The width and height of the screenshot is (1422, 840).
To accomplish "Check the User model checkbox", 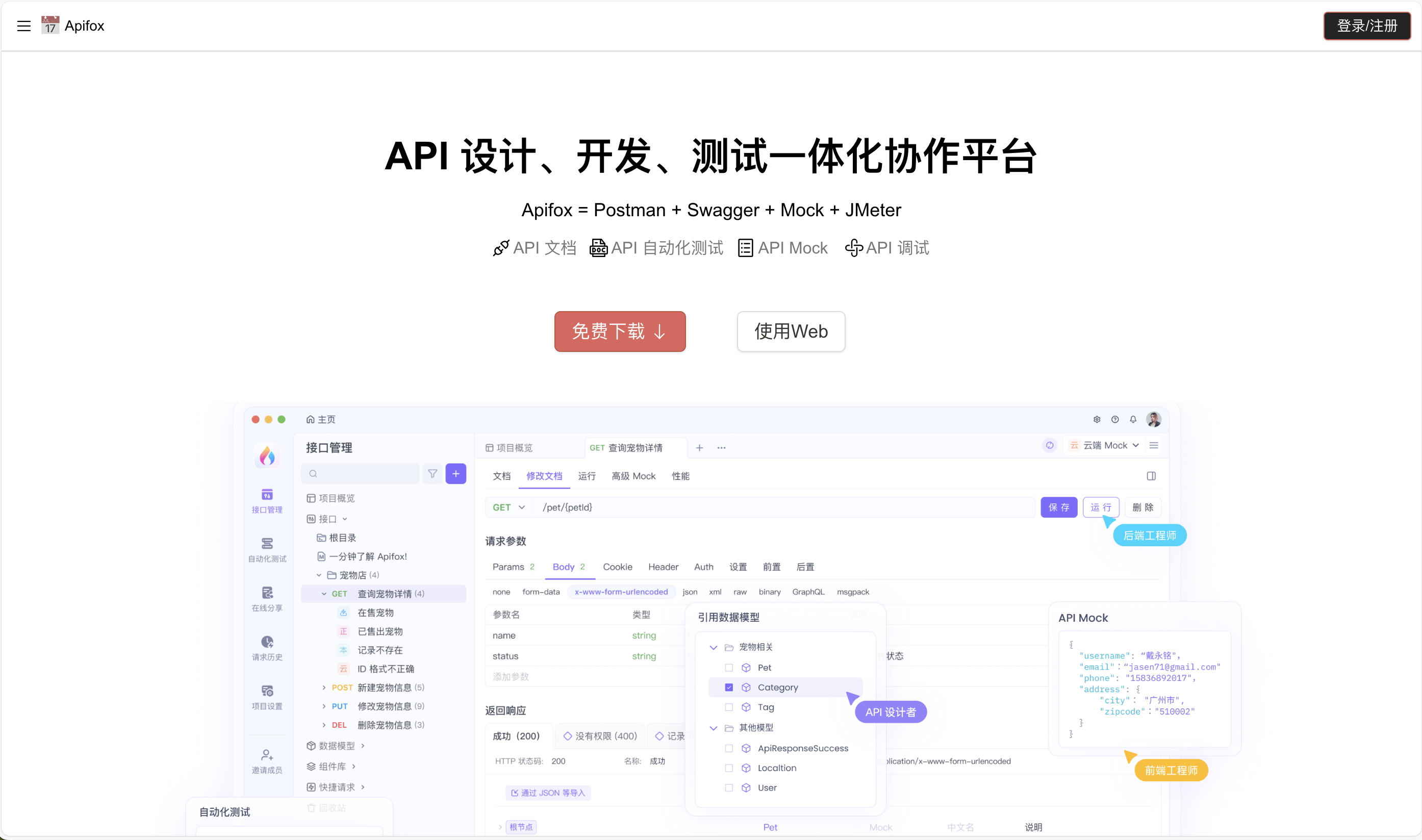I will (x=728, y=787).
